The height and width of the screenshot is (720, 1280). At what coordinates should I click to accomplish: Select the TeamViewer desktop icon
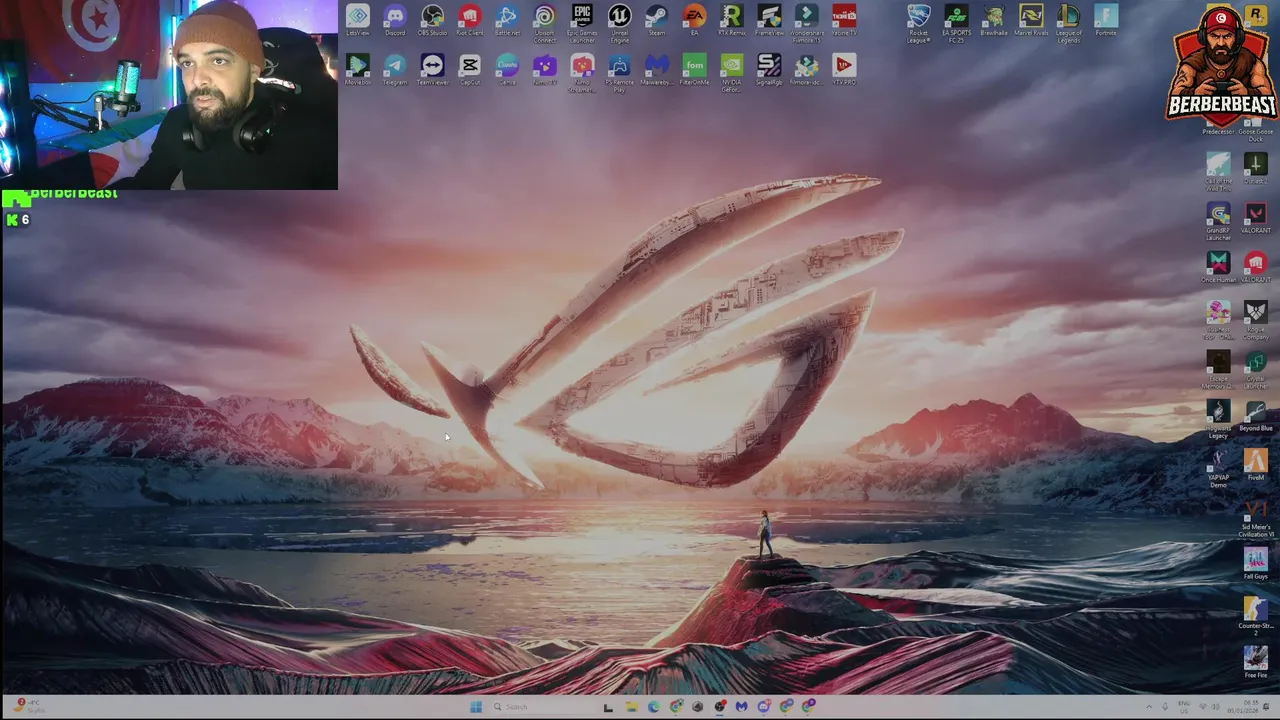tap(432, 69)
